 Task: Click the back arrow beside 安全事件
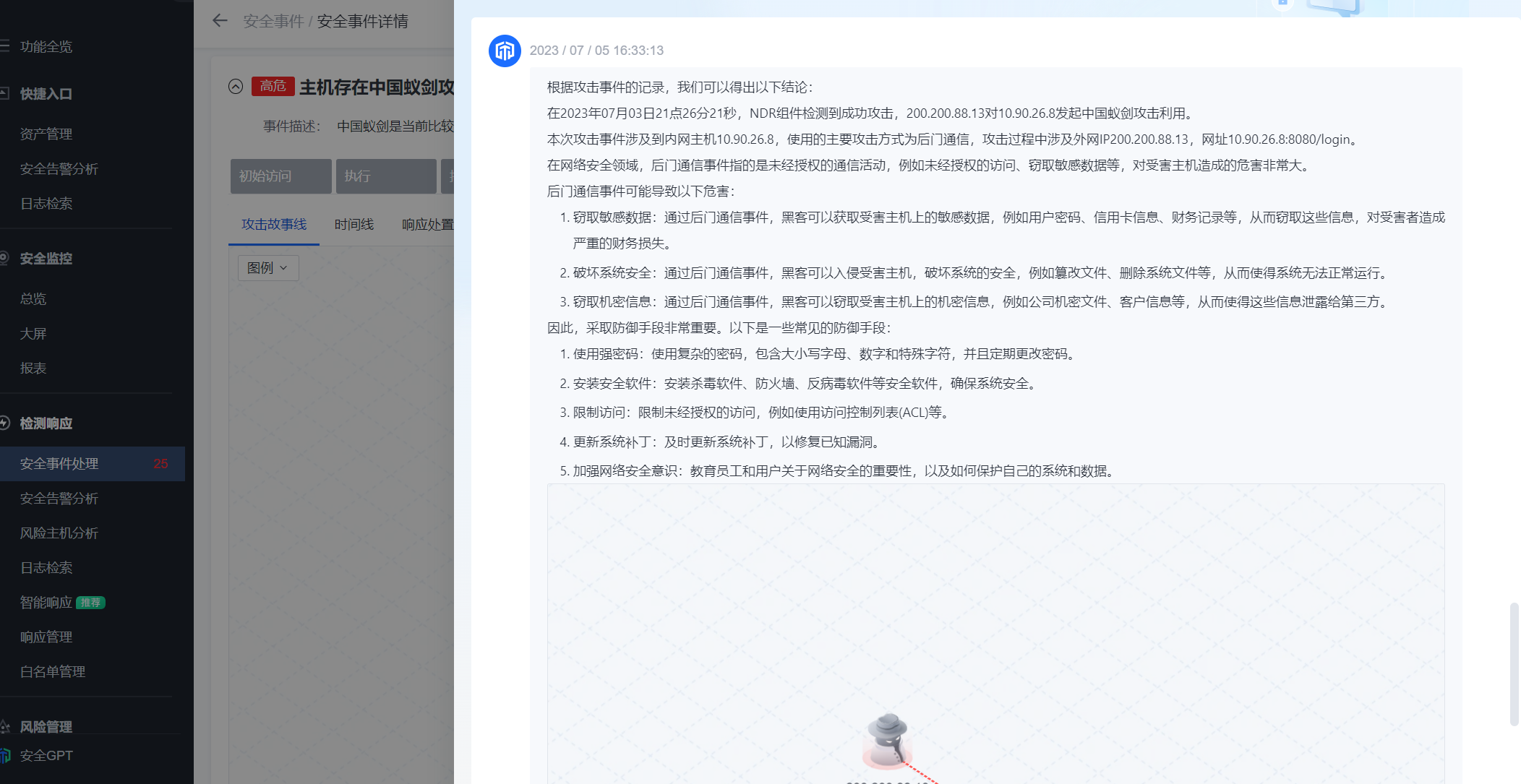point(220,21)
